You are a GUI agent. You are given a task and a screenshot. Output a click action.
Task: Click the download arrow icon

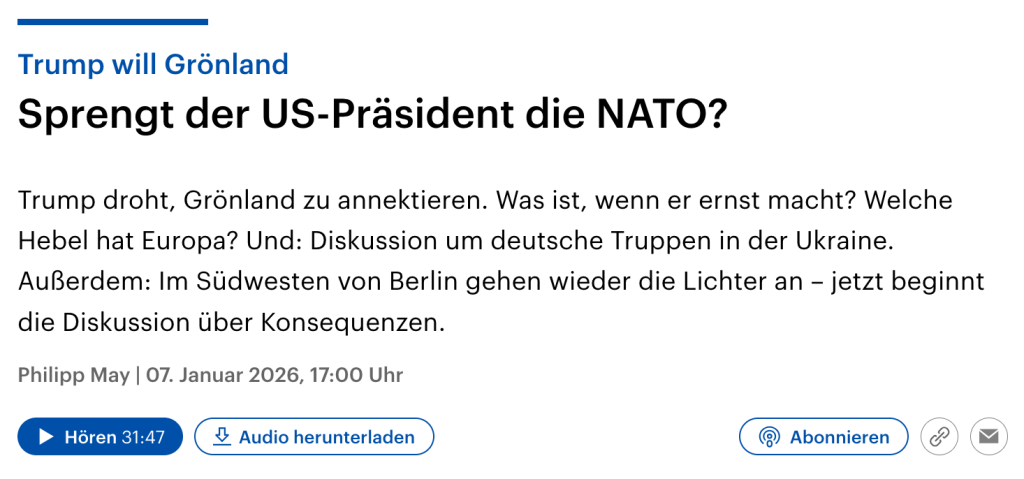[222, 437]
